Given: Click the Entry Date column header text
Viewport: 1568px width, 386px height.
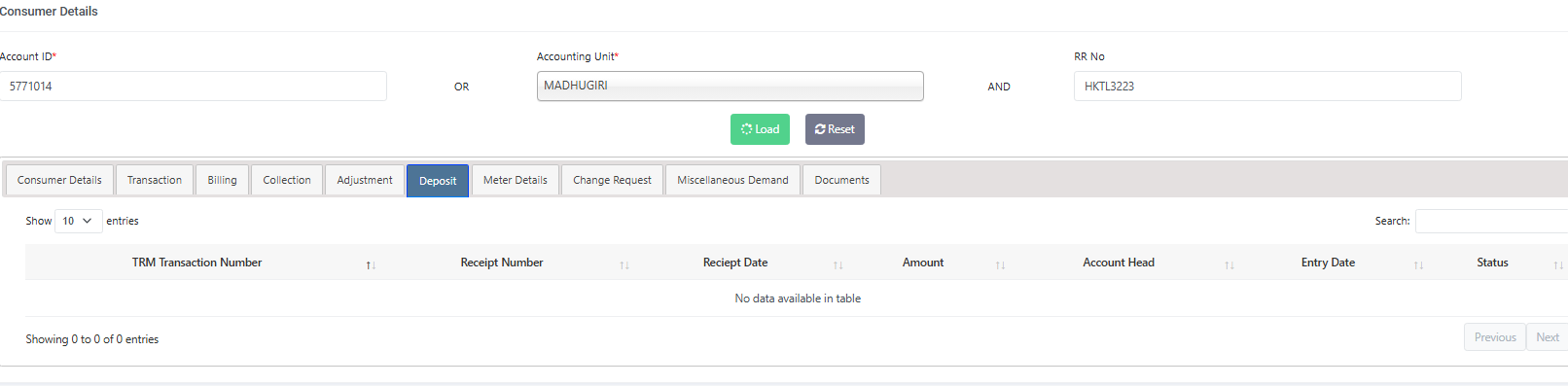Looking at the screenshot, I should click(x=1328, y=263).
